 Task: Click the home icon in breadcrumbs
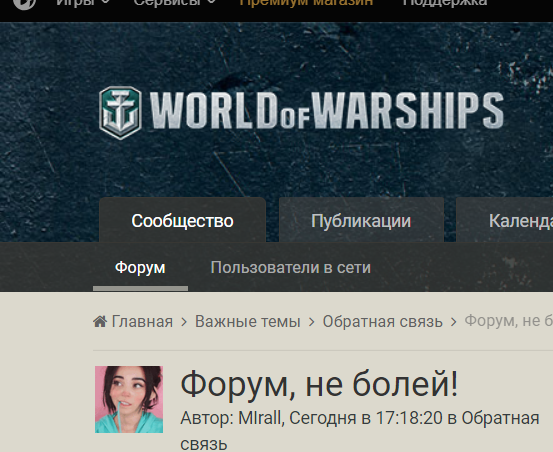[100, 321]
